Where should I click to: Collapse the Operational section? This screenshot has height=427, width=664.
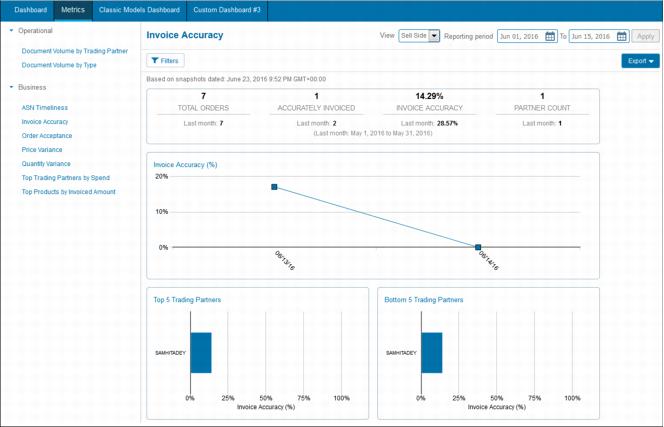pyautogui.click(x=12, y=31)
